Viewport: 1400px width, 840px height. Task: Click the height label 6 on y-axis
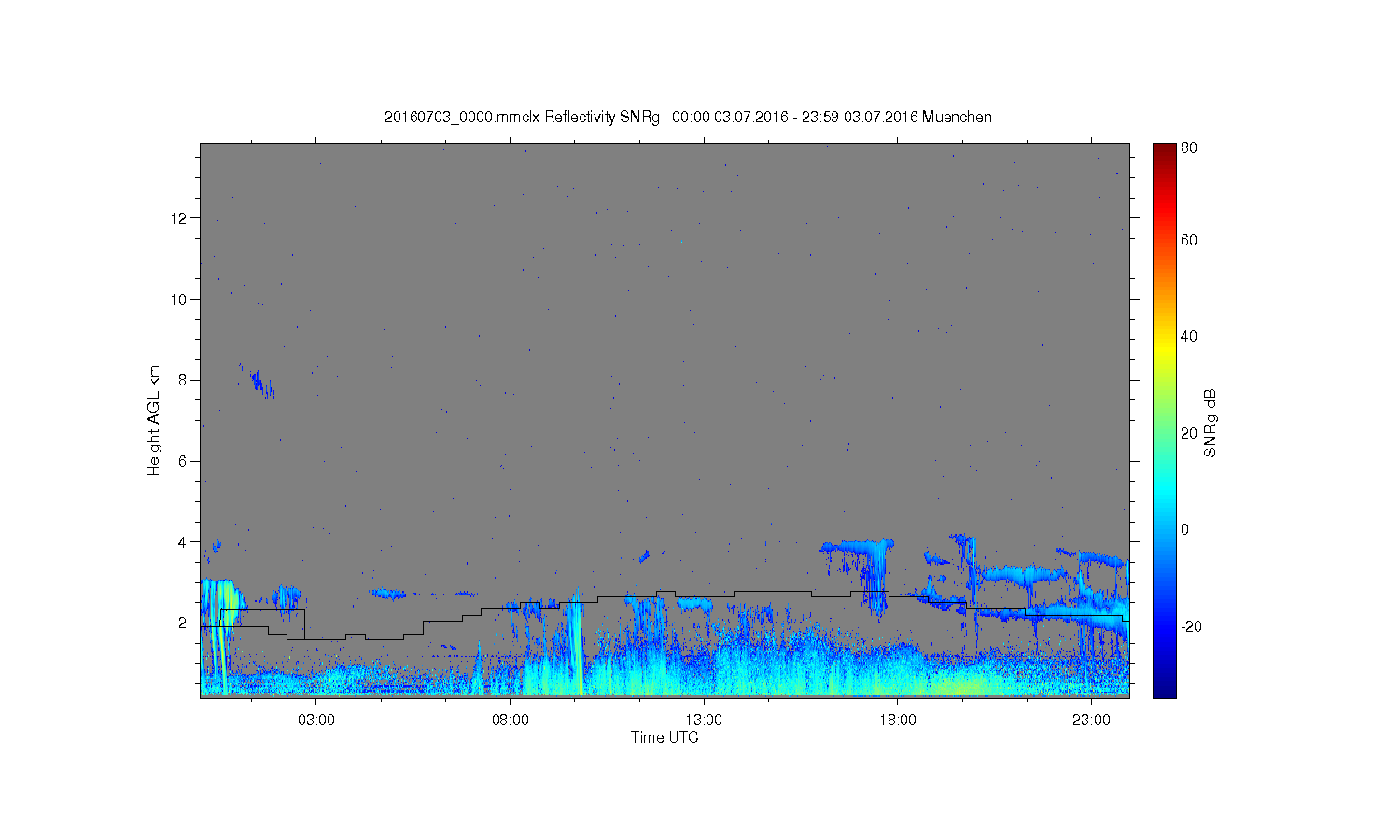point(184,461)
